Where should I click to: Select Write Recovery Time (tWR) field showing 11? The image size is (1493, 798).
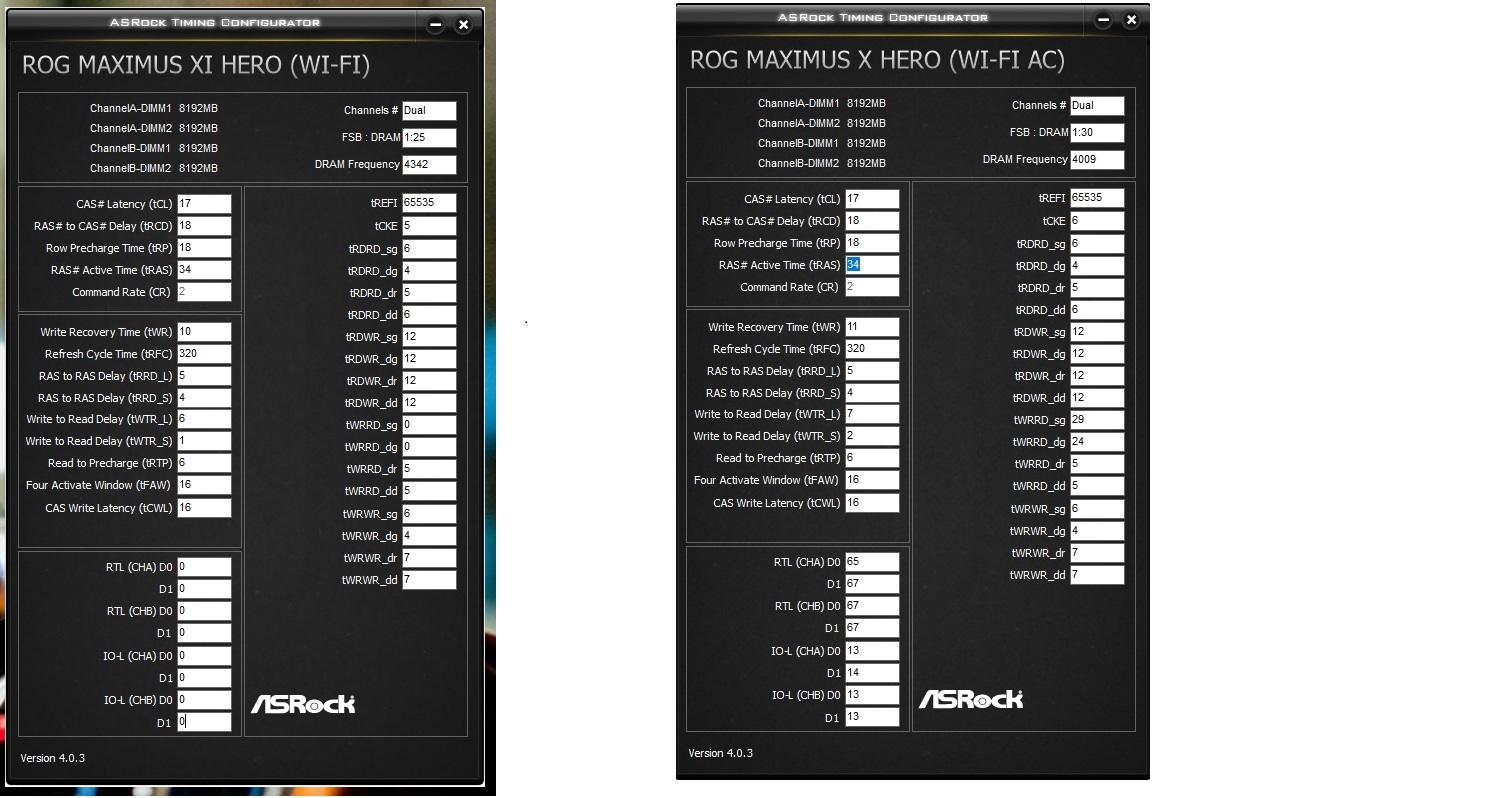click(872, 327)
